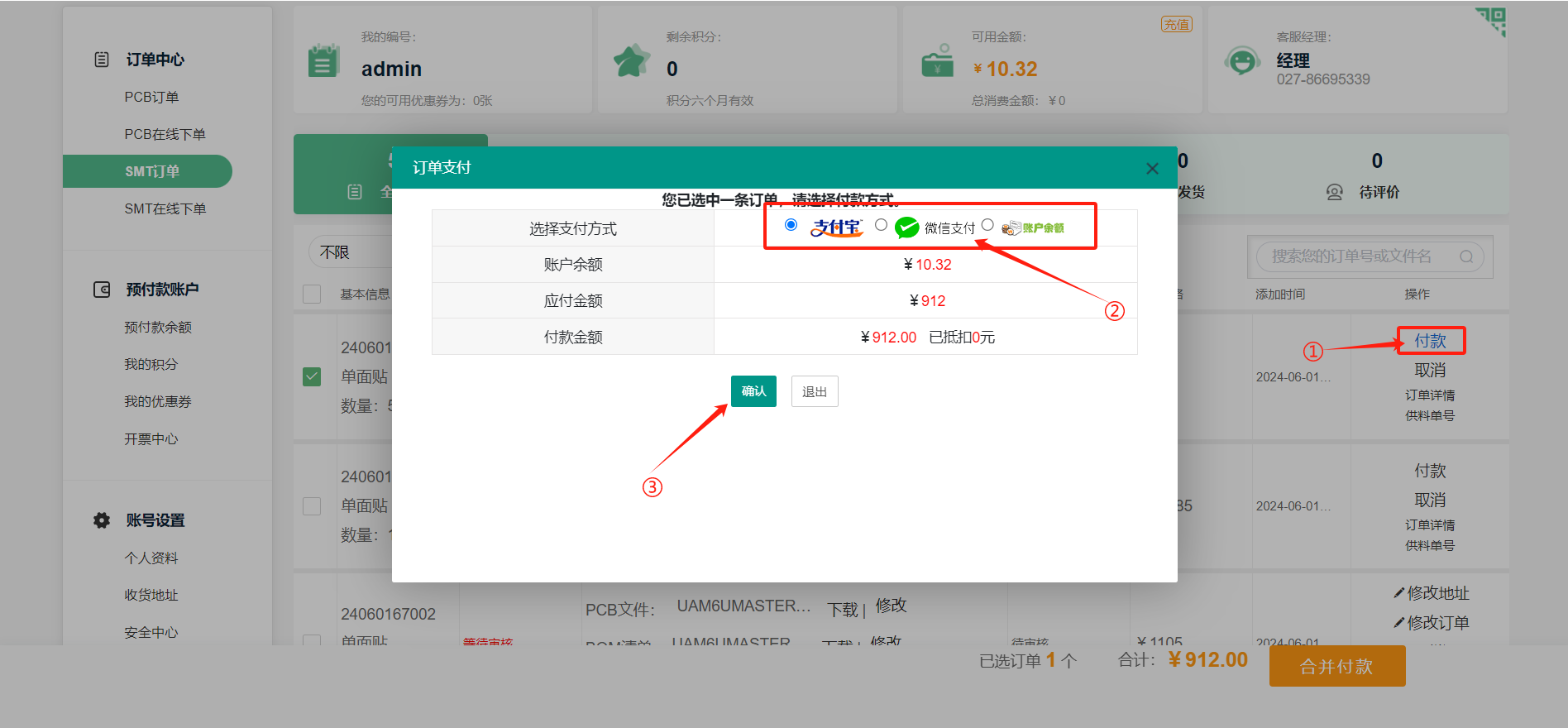Tick the second order's checkbox
1568x728 pixels.
(x=312, y=505)
